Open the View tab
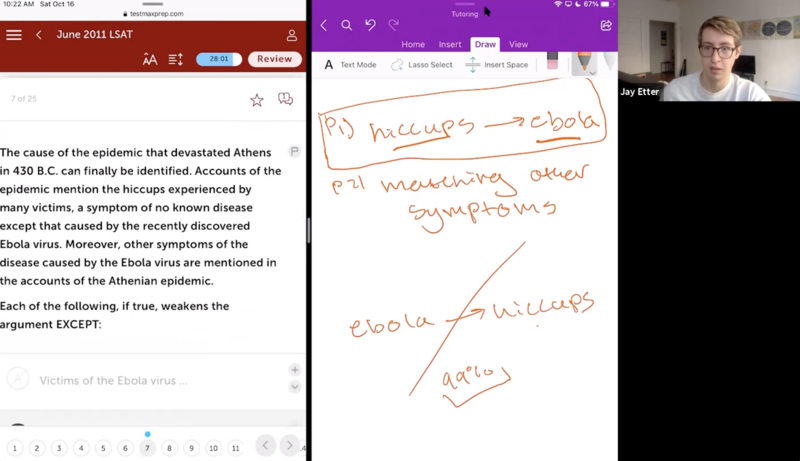 [x=518, y=44]
